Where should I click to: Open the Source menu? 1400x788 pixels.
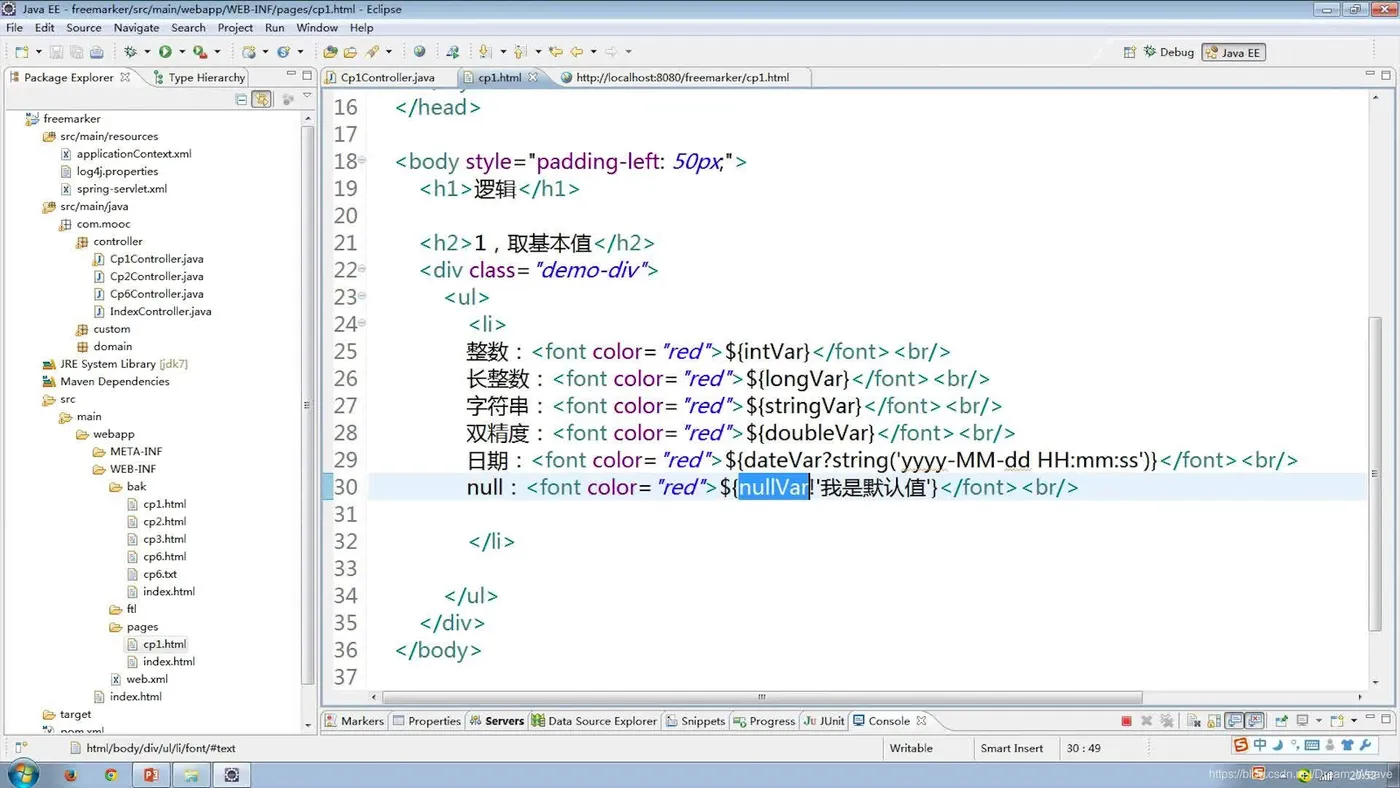coord(84,28)
